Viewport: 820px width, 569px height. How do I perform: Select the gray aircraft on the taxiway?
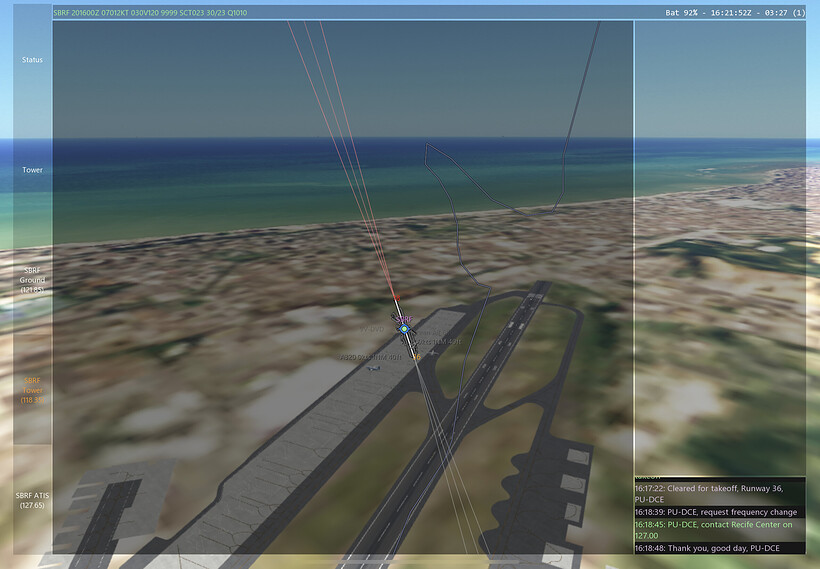coord(433,354)
